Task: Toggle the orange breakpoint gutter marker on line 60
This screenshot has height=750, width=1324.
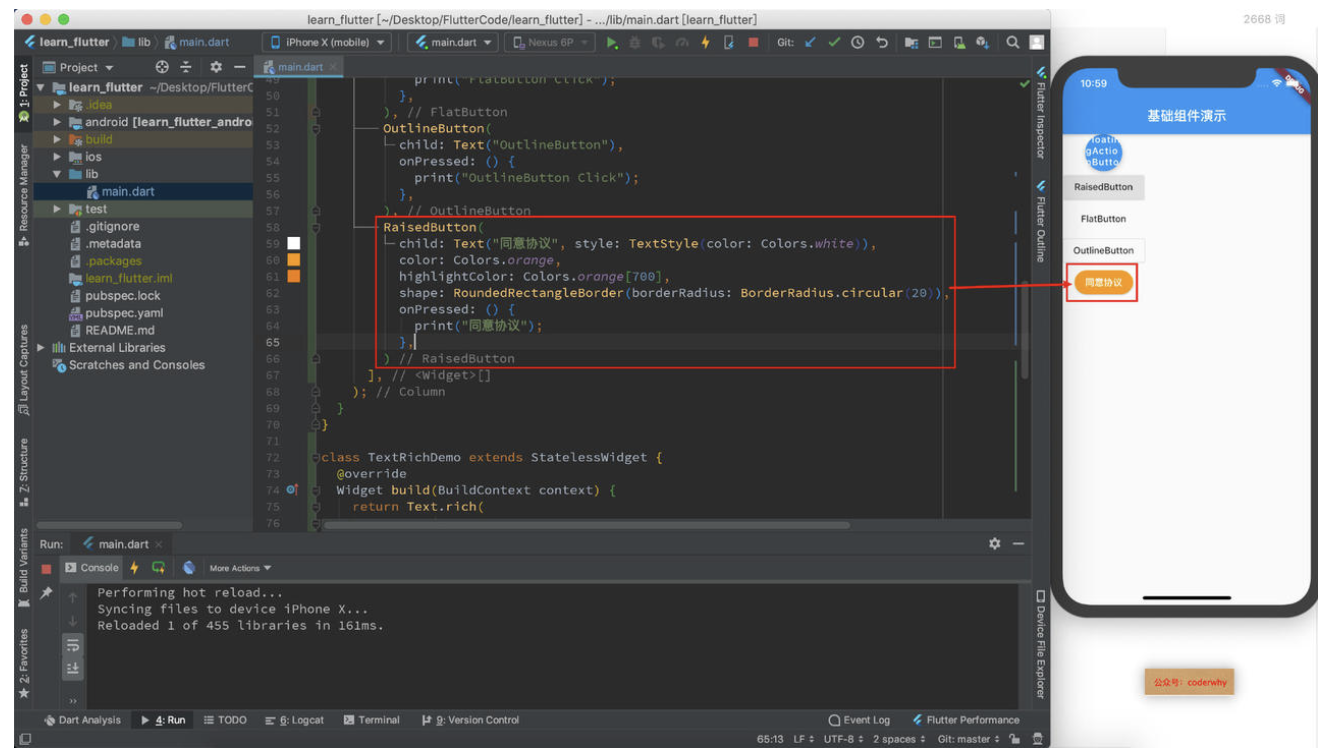Action: tap(294, 260)
